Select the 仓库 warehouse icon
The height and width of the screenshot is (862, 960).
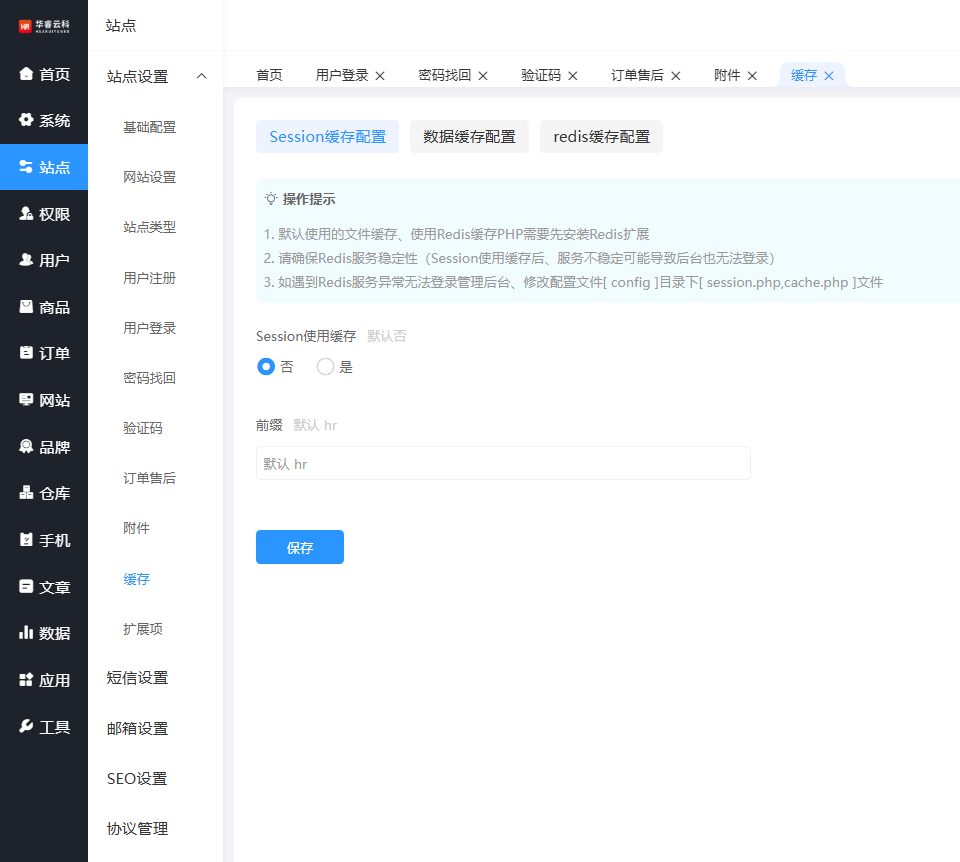coord(26,493)
